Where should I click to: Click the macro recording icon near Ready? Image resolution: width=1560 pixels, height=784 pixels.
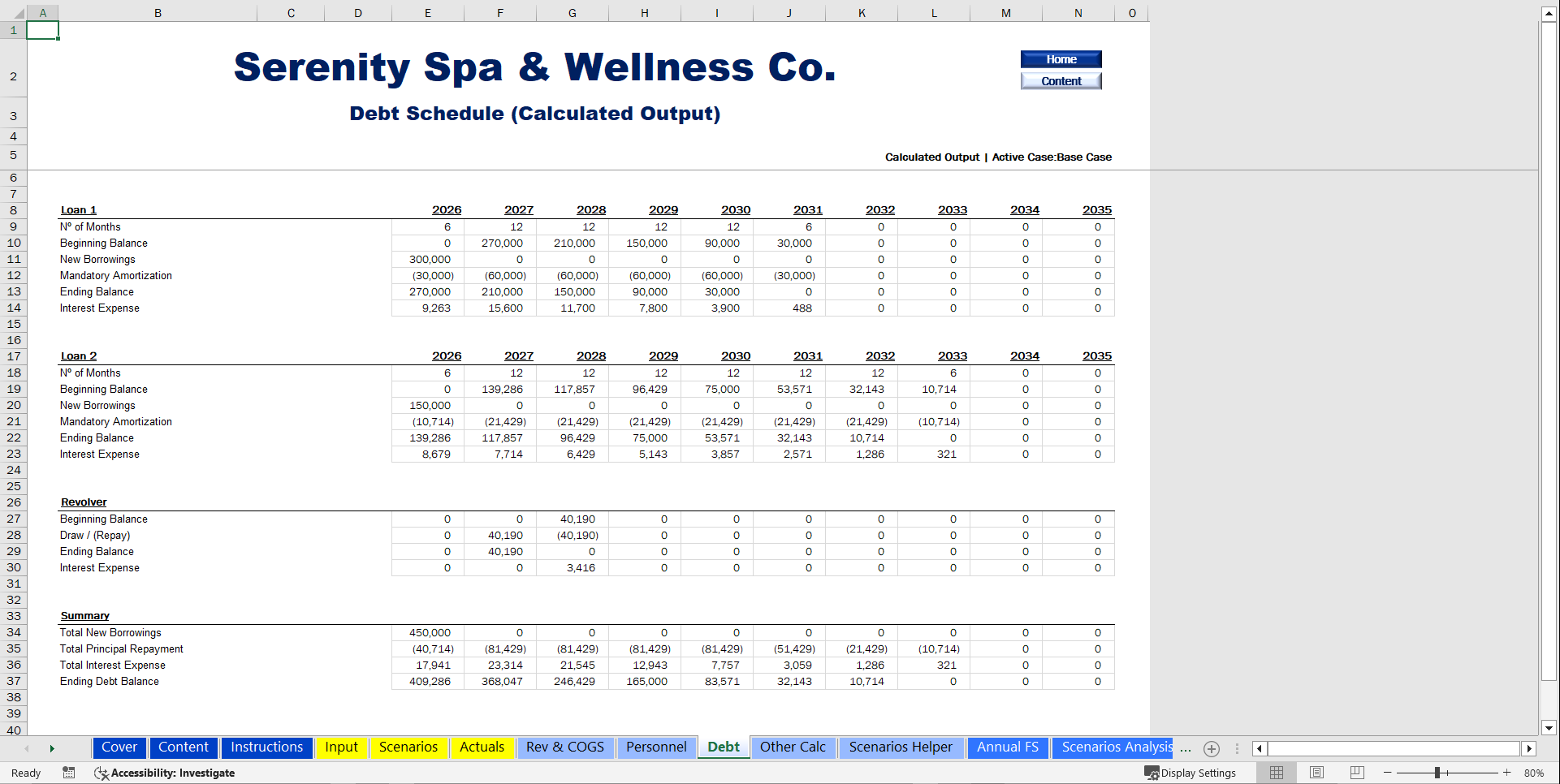click(x=69, y=773)
